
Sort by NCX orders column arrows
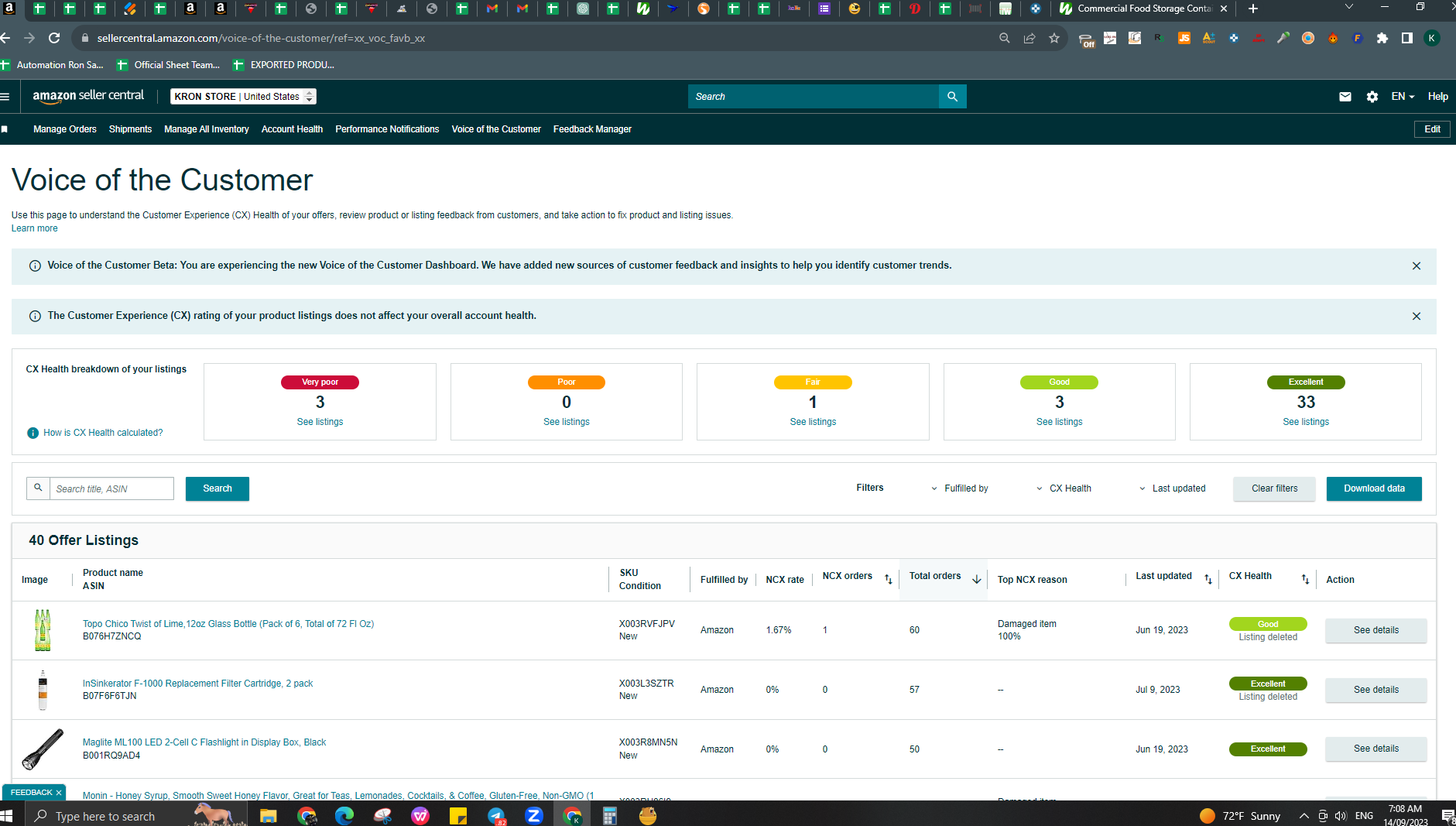point(888,579)
